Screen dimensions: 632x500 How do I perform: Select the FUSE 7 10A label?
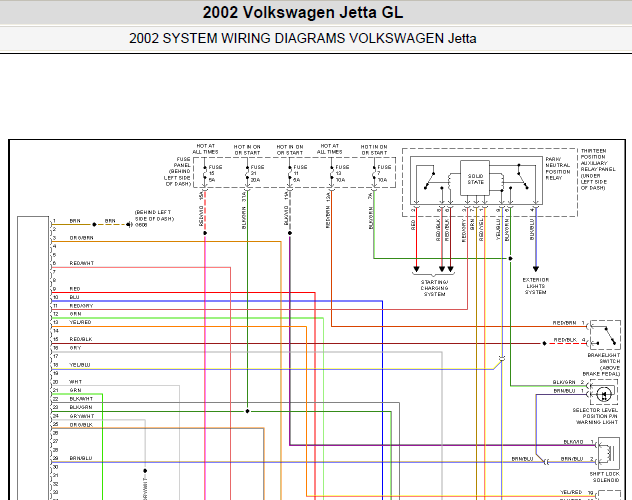[x=384, y=173]
